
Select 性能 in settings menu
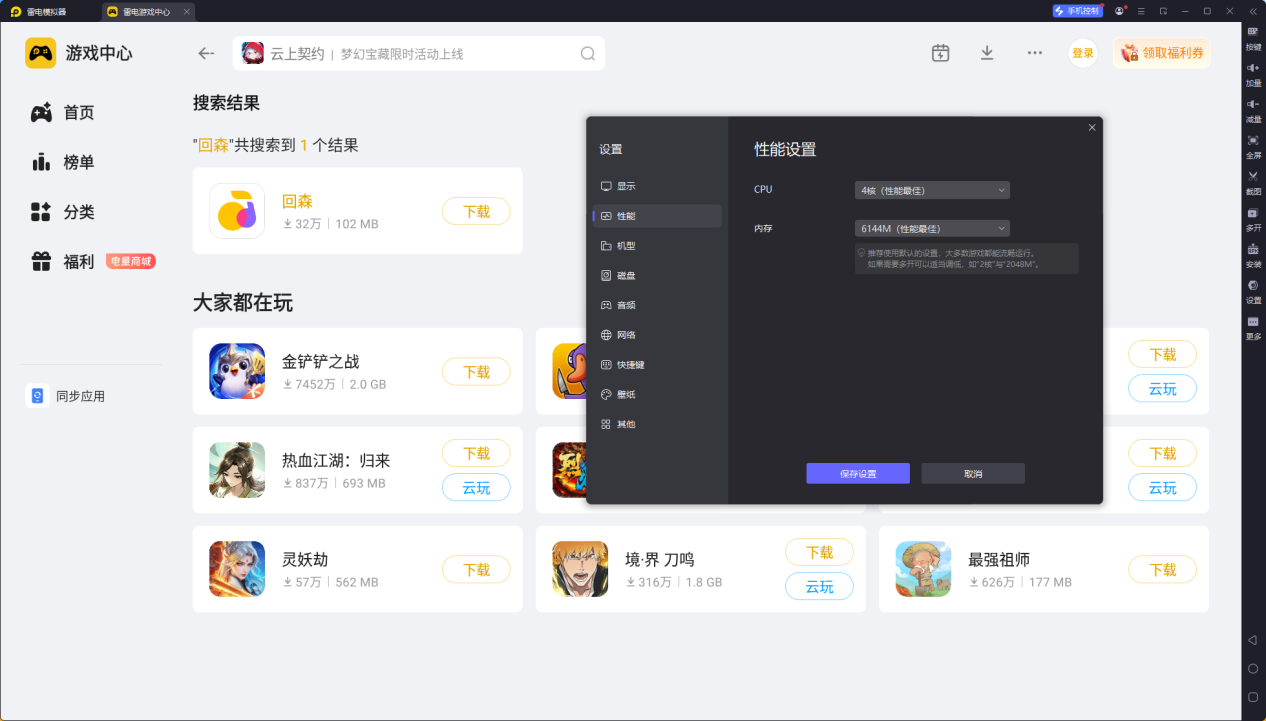(657, 216)
